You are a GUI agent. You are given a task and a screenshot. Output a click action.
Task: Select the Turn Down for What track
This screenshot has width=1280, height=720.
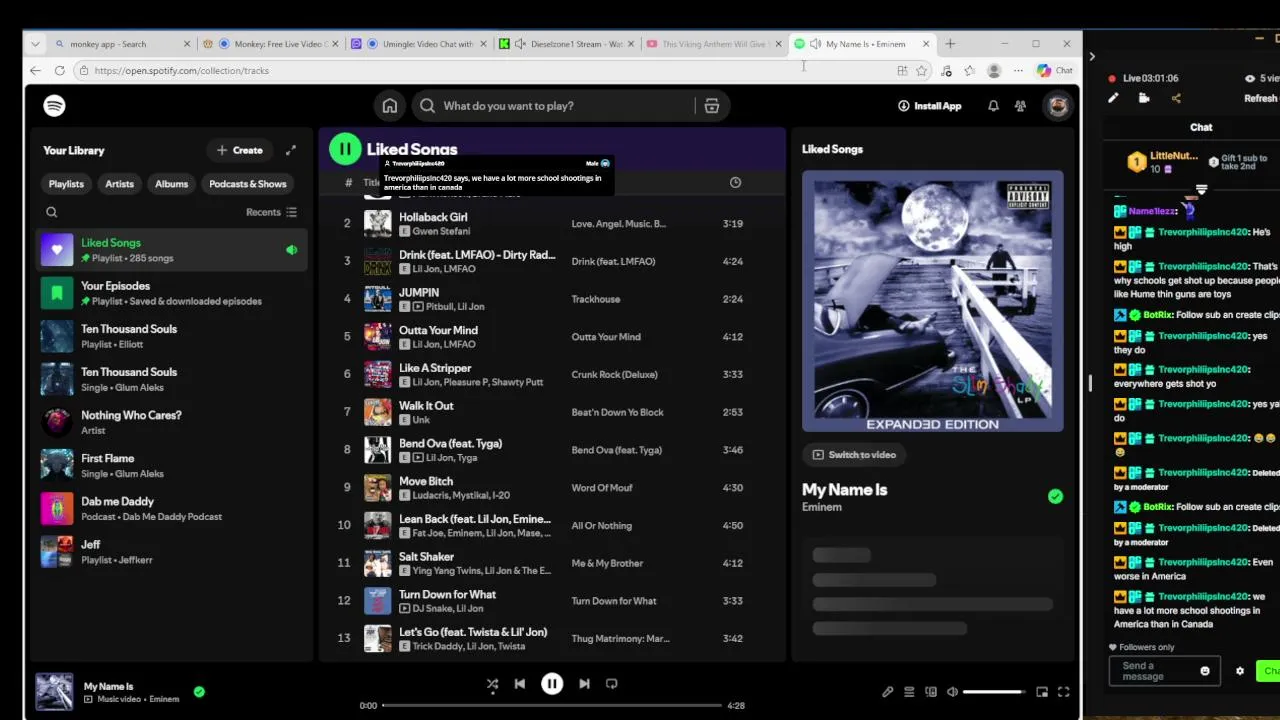point(552,601)
